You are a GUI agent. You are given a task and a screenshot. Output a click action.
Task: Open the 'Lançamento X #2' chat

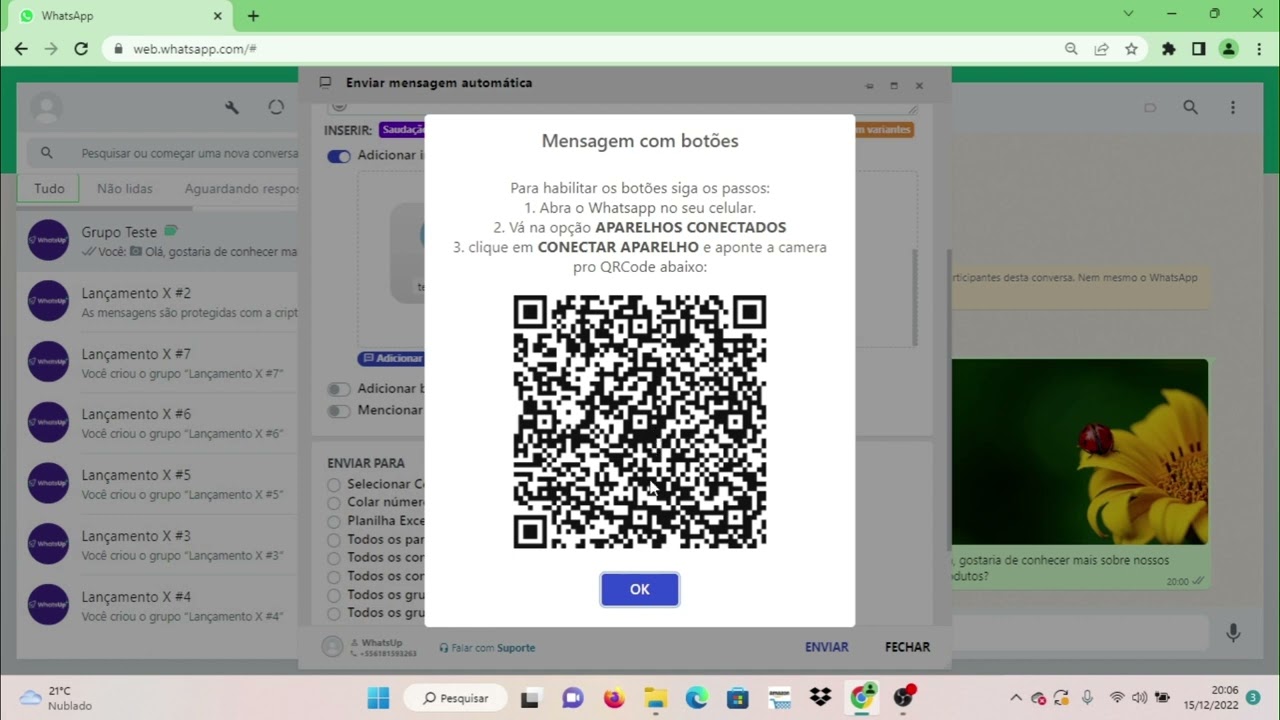157,302
